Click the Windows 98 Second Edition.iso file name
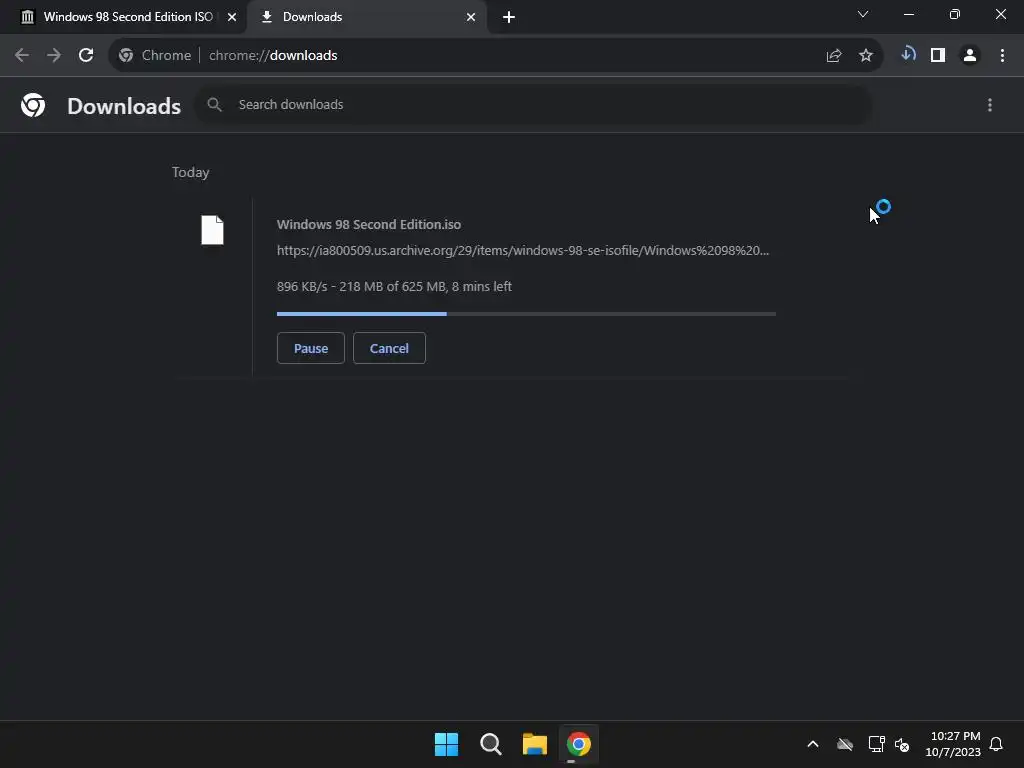Viewport: 1024px width, 768px height. (x=369, y=224)
